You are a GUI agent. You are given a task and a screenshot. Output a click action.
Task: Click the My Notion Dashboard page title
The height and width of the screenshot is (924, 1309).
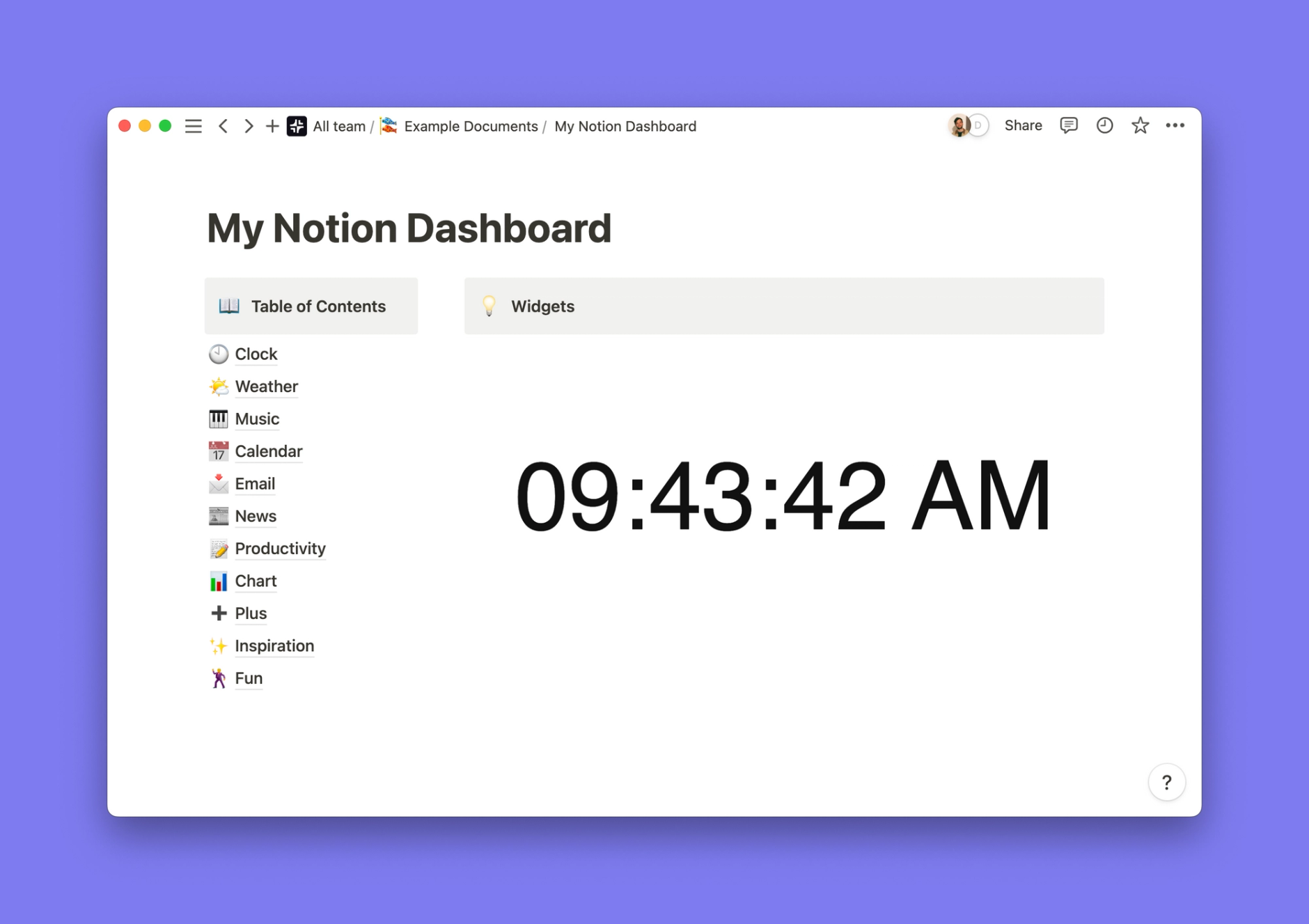409,228
